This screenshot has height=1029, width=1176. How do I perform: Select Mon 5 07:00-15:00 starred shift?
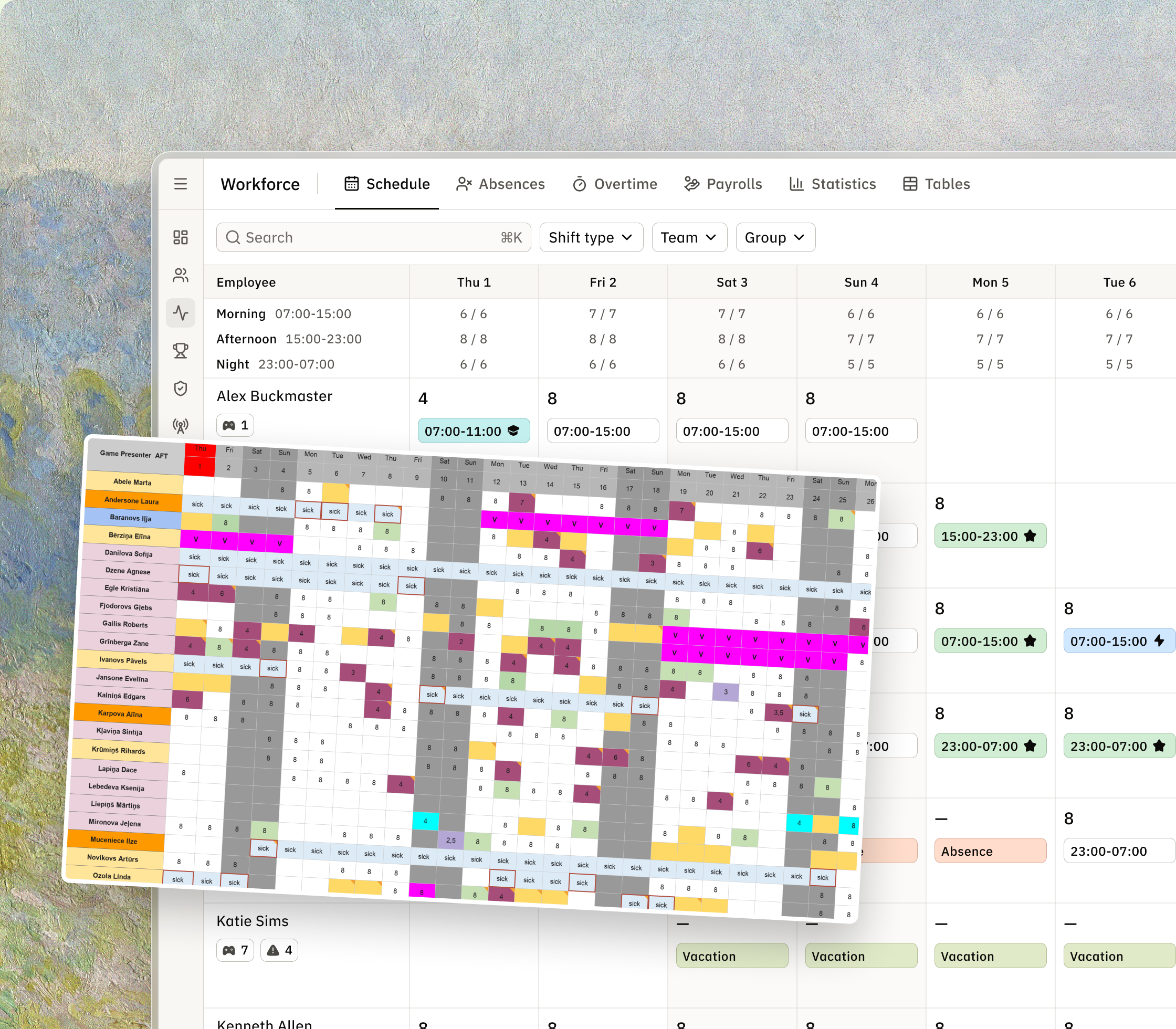click(990, 641)
